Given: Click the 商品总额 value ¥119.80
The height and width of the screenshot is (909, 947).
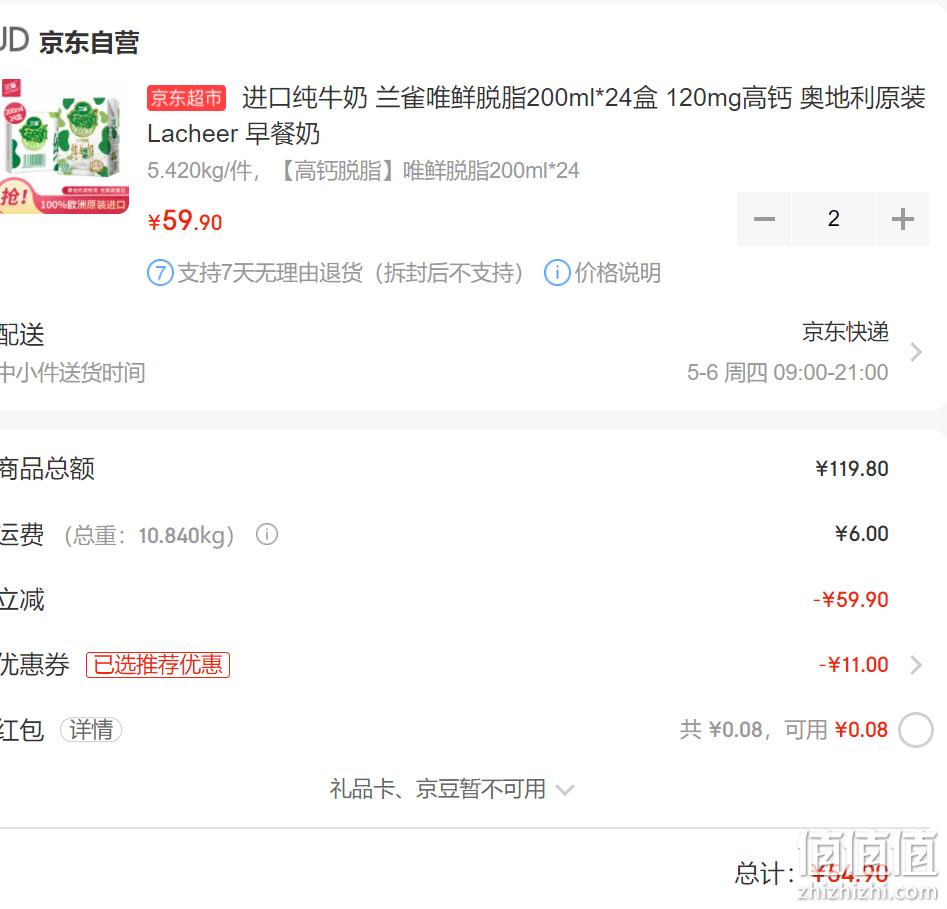Looking at the screenshot, I should coord(852,469).
